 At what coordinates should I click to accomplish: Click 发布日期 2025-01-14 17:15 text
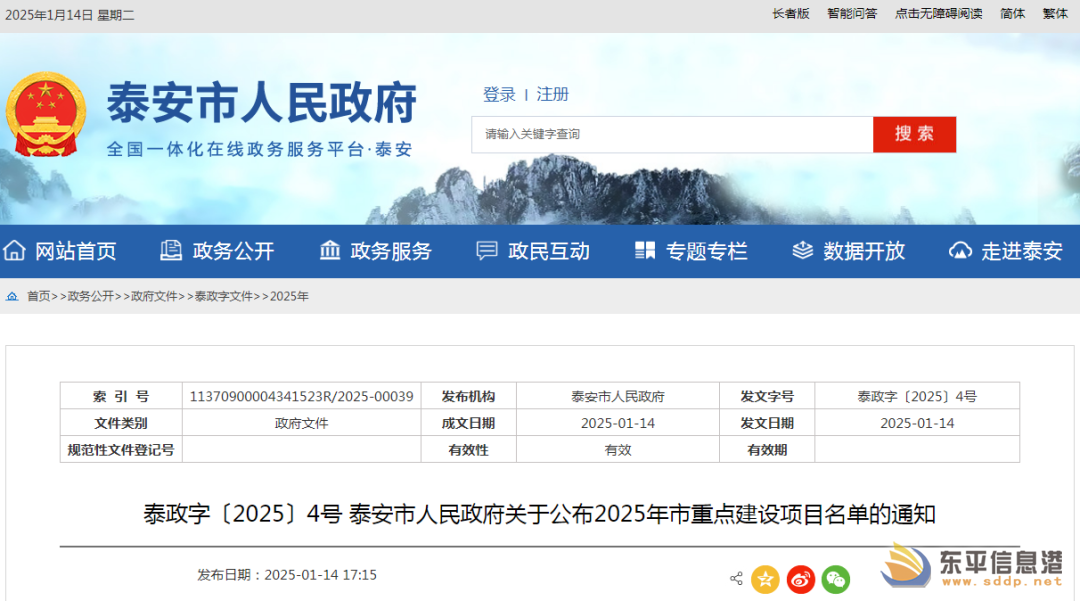tap(287, 575)
